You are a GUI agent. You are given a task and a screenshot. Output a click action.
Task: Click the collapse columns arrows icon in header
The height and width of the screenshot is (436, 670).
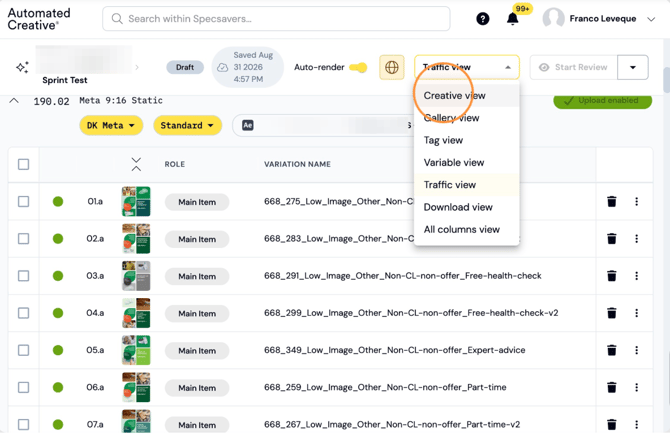[136, 164]
